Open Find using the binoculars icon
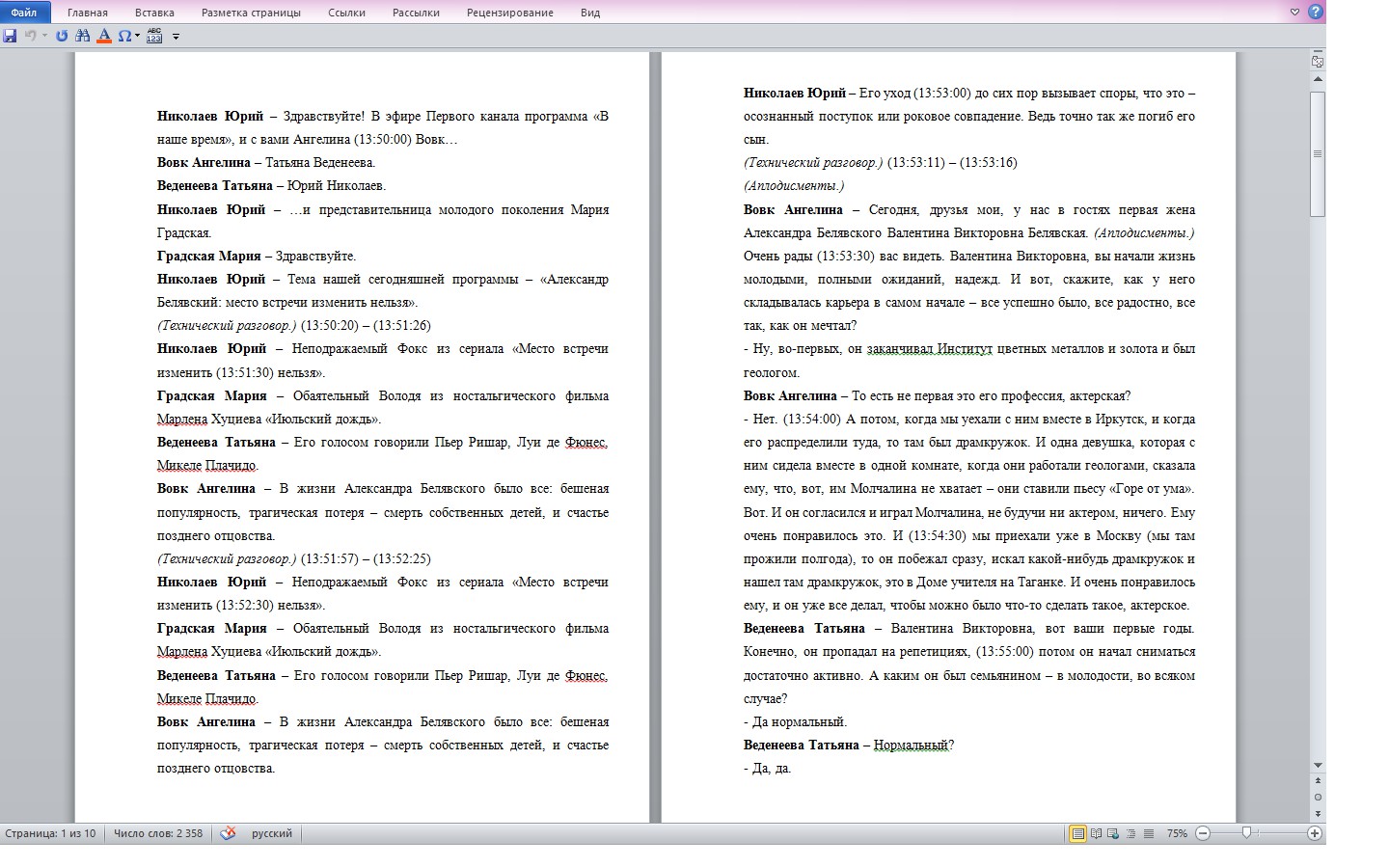Image resolution: width=1389 pixels, height=868 pixels. [83, 36]
